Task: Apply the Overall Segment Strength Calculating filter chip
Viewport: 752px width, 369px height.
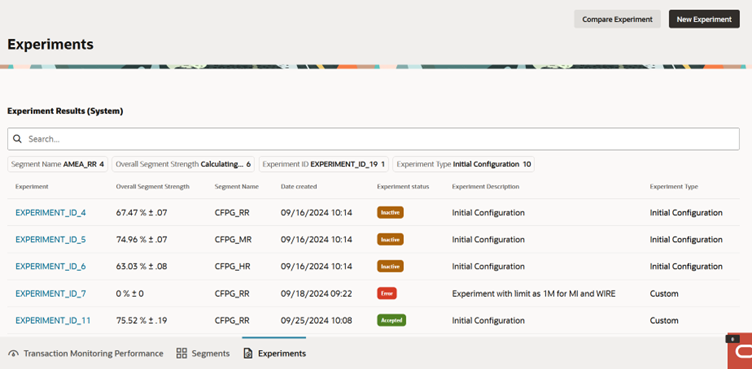Action: click(184, 164)
